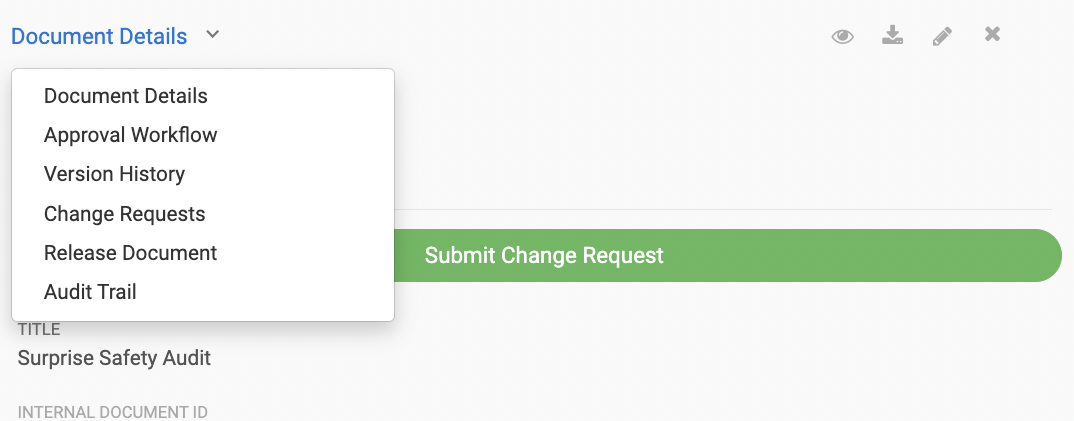The height and width of the screenshot is (421, 1074).
Task: Preview the document using the eye icon
Action: tap(842, 36)
